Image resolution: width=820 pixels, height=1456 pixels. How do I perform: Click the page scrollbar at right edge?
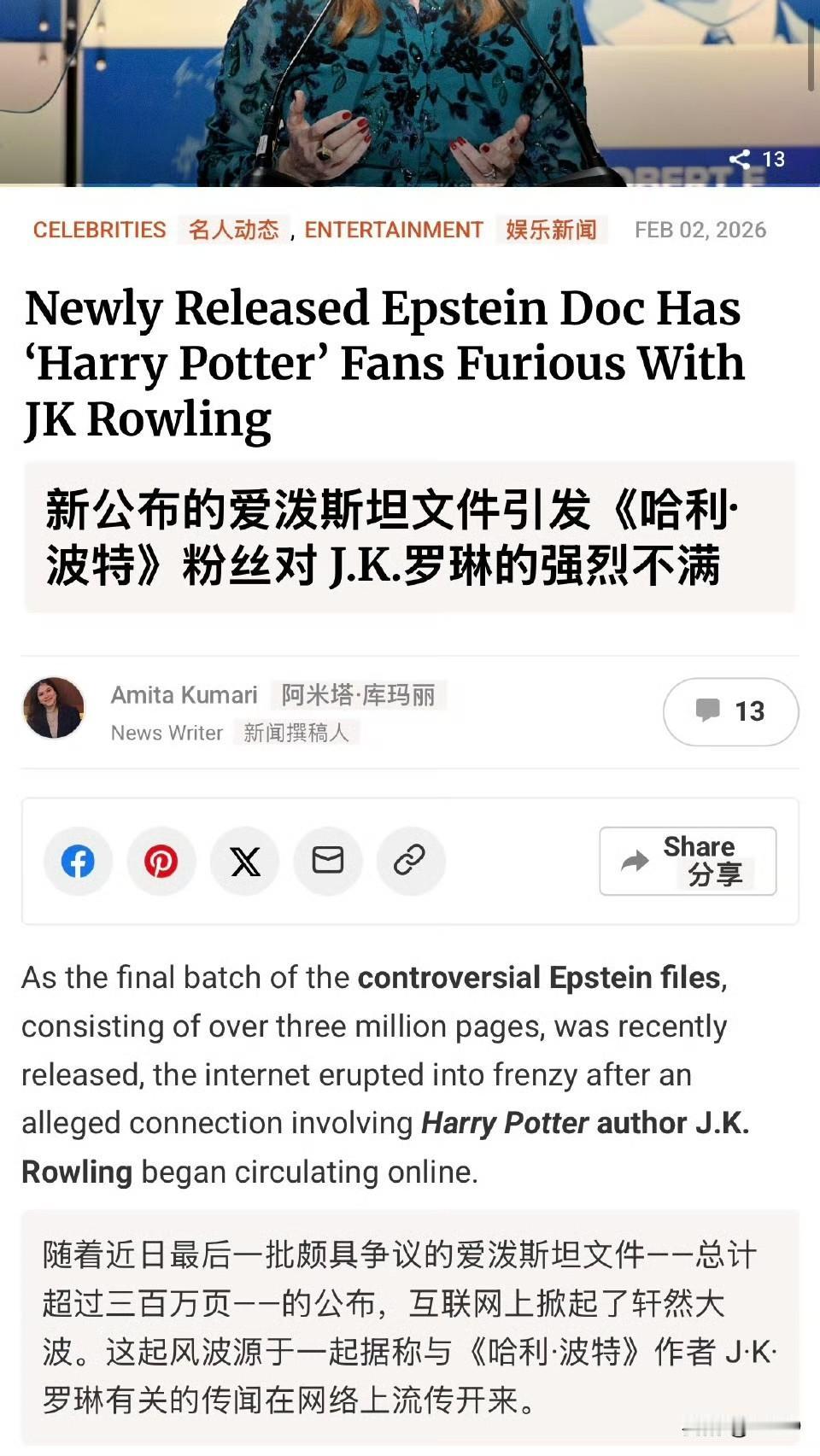[811, 53]
